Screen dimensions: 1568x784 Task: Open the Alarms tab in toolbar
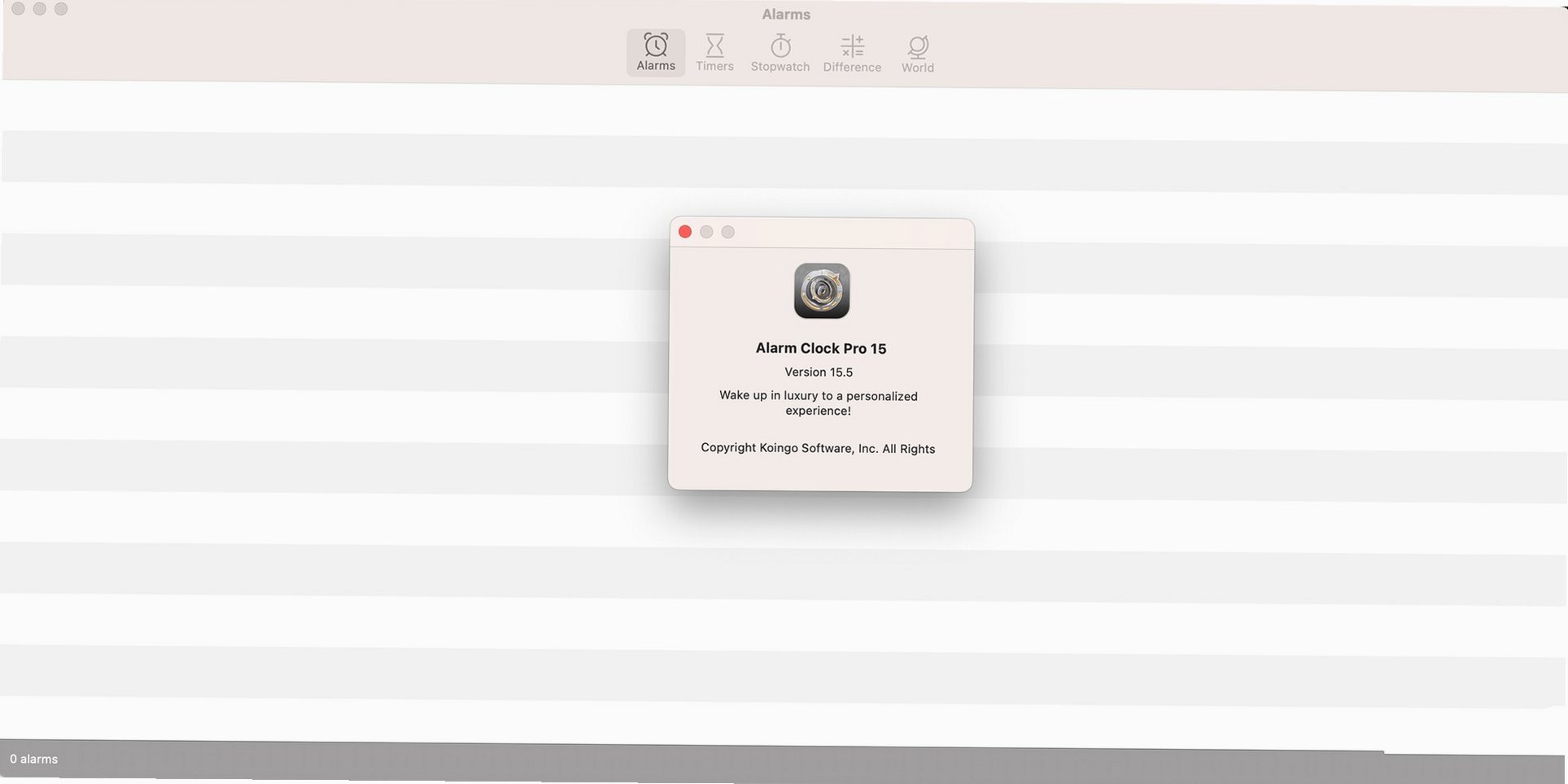(x=656, y=53)
